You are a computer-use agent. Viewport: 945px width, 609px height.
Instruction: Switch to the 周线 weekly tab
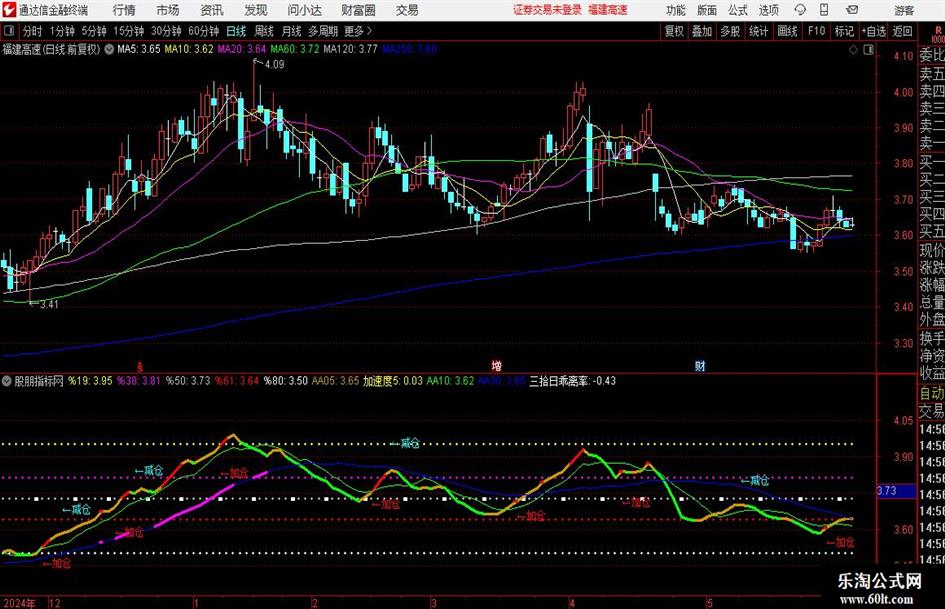point(263,31)
